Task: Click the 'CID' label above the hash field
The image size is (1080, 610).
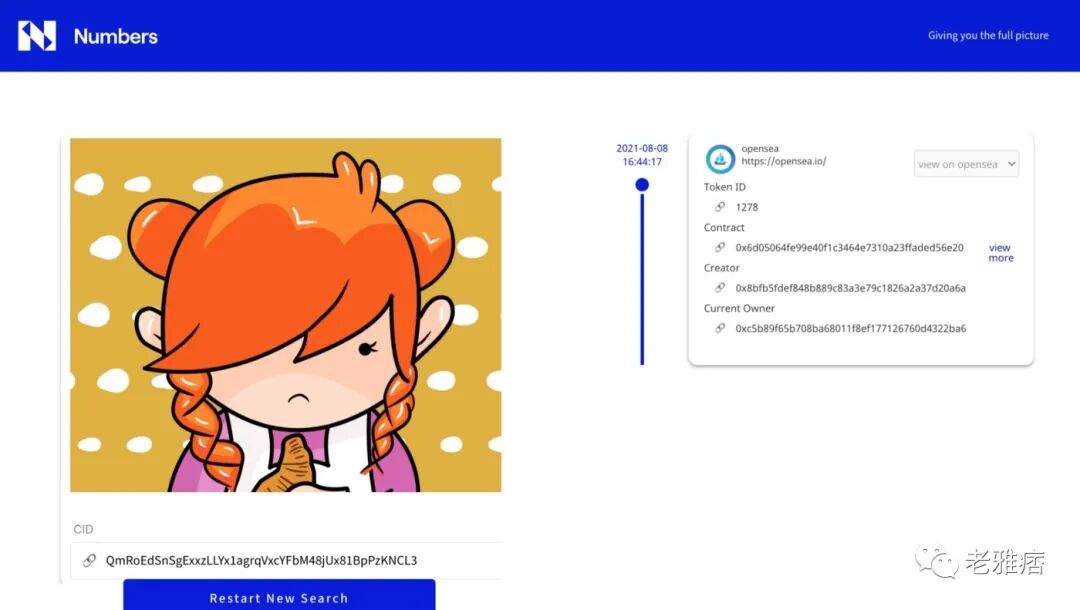Action: click(83, 529)
